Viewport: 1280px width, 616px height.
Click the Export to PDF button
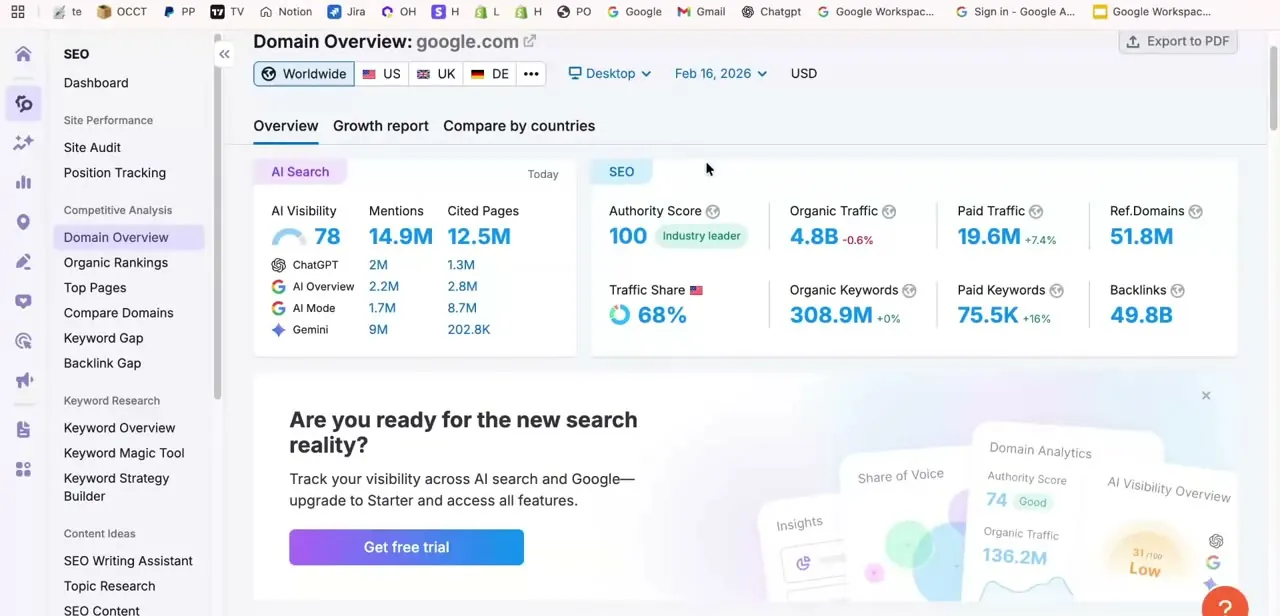pyautogui.click(x=1178, y=41)
